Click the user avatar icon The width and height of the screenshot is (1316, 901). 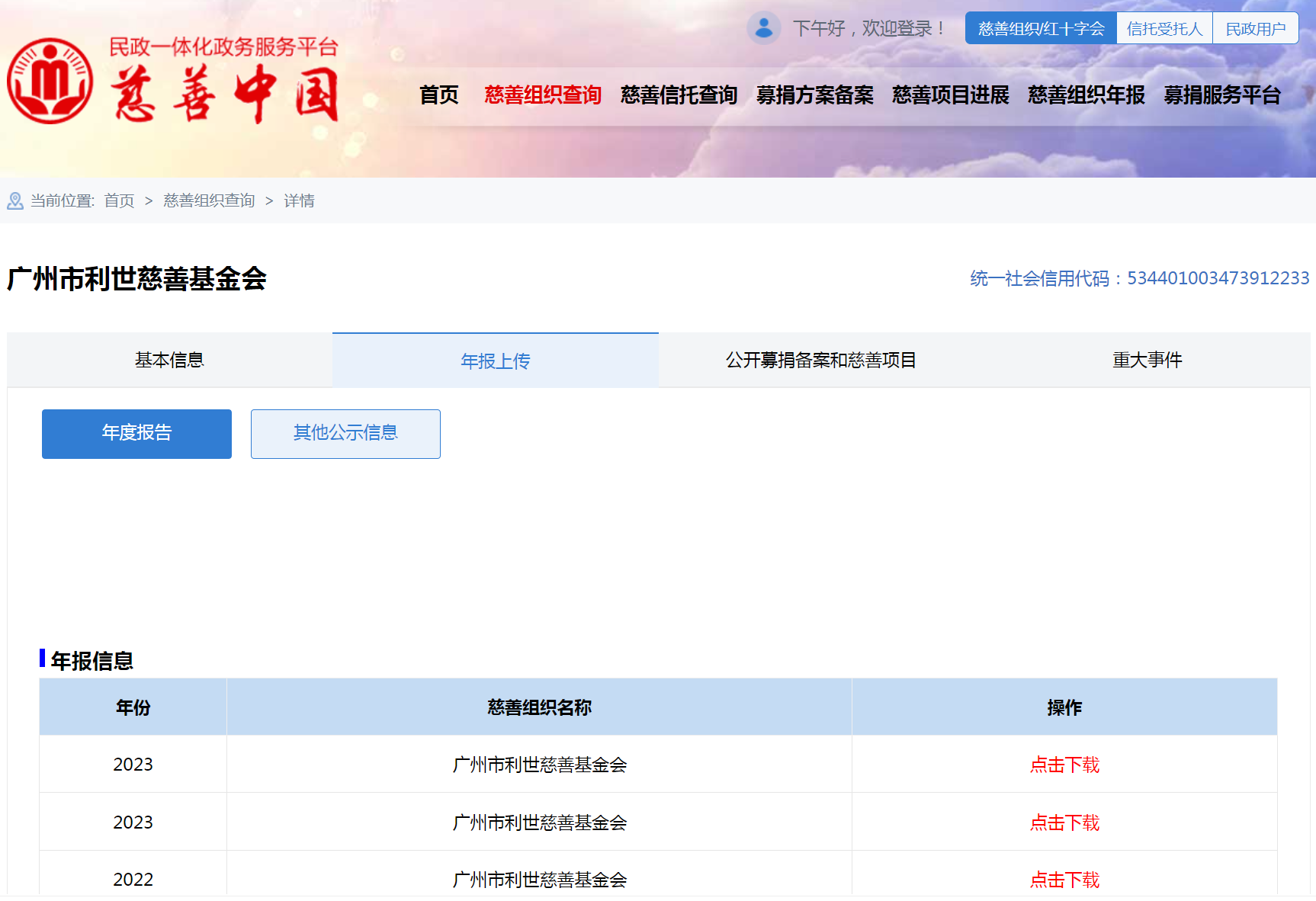coord(763,28)
